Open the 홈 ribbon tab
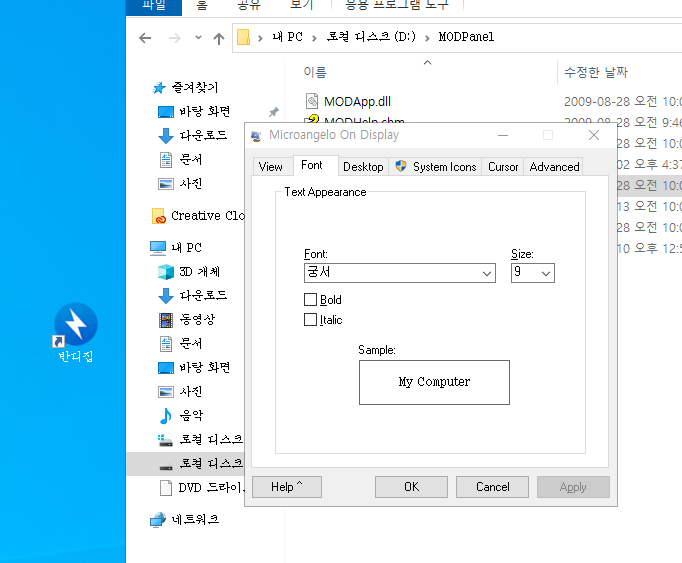Image resolution: width=682 pixels, height=563 pixels. (202, 5)
